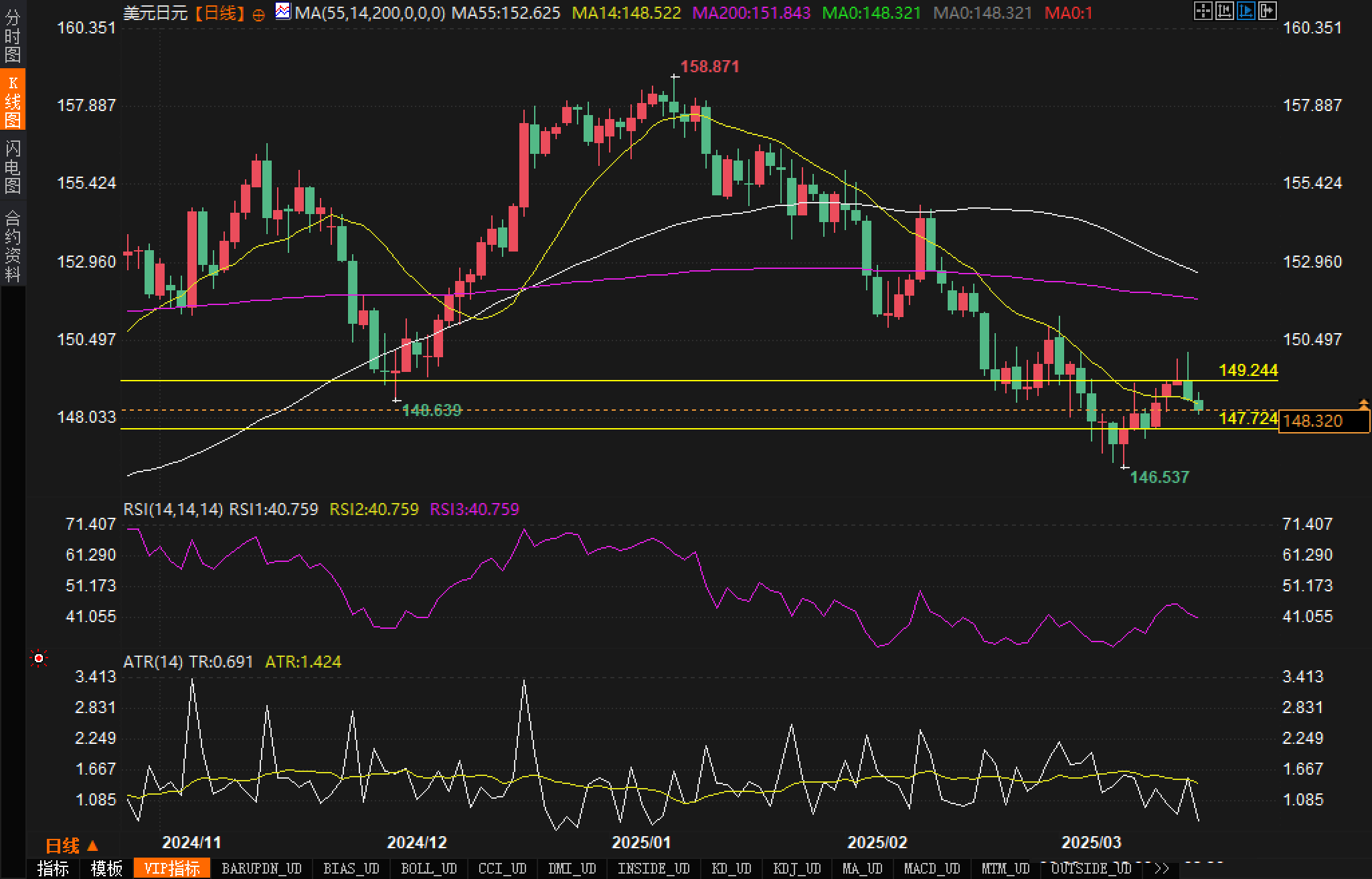This screenshot has height=879, width=1372.
Task: Select the MTM_UD indicator
Action: click(1005, 868)
